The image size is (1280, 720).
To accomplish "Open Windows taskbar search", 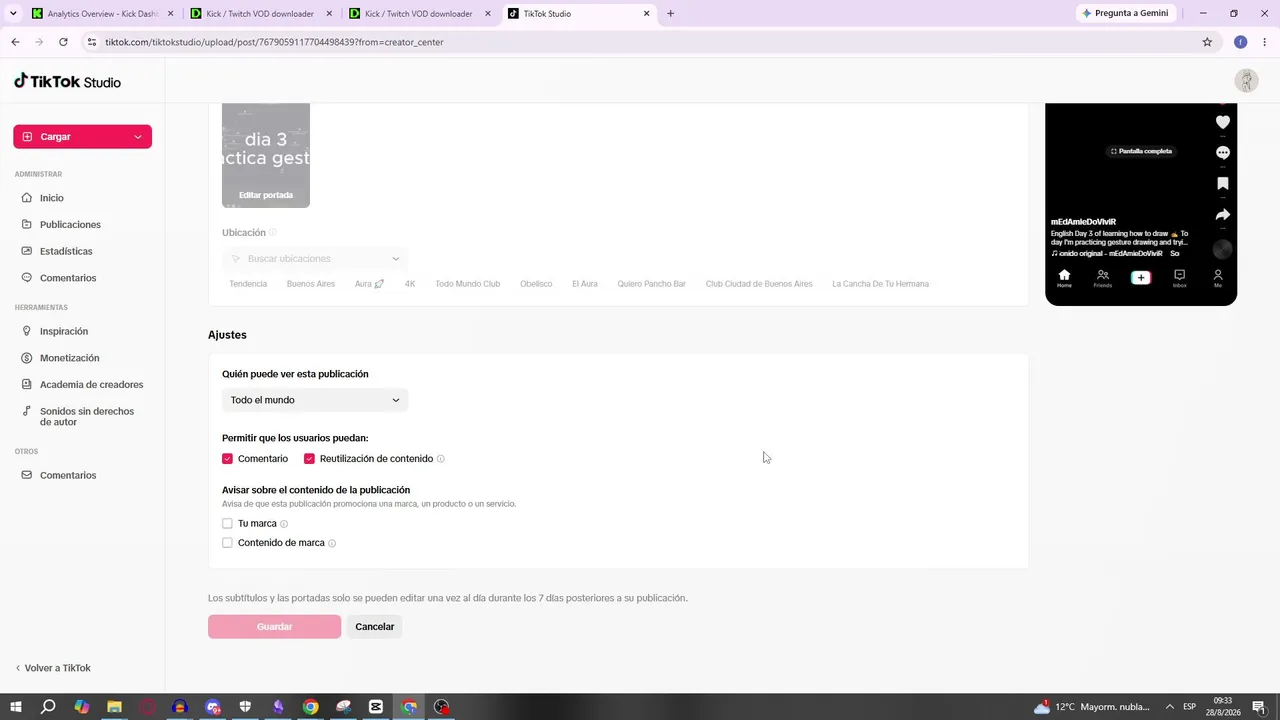I will [x=48, y=707].
